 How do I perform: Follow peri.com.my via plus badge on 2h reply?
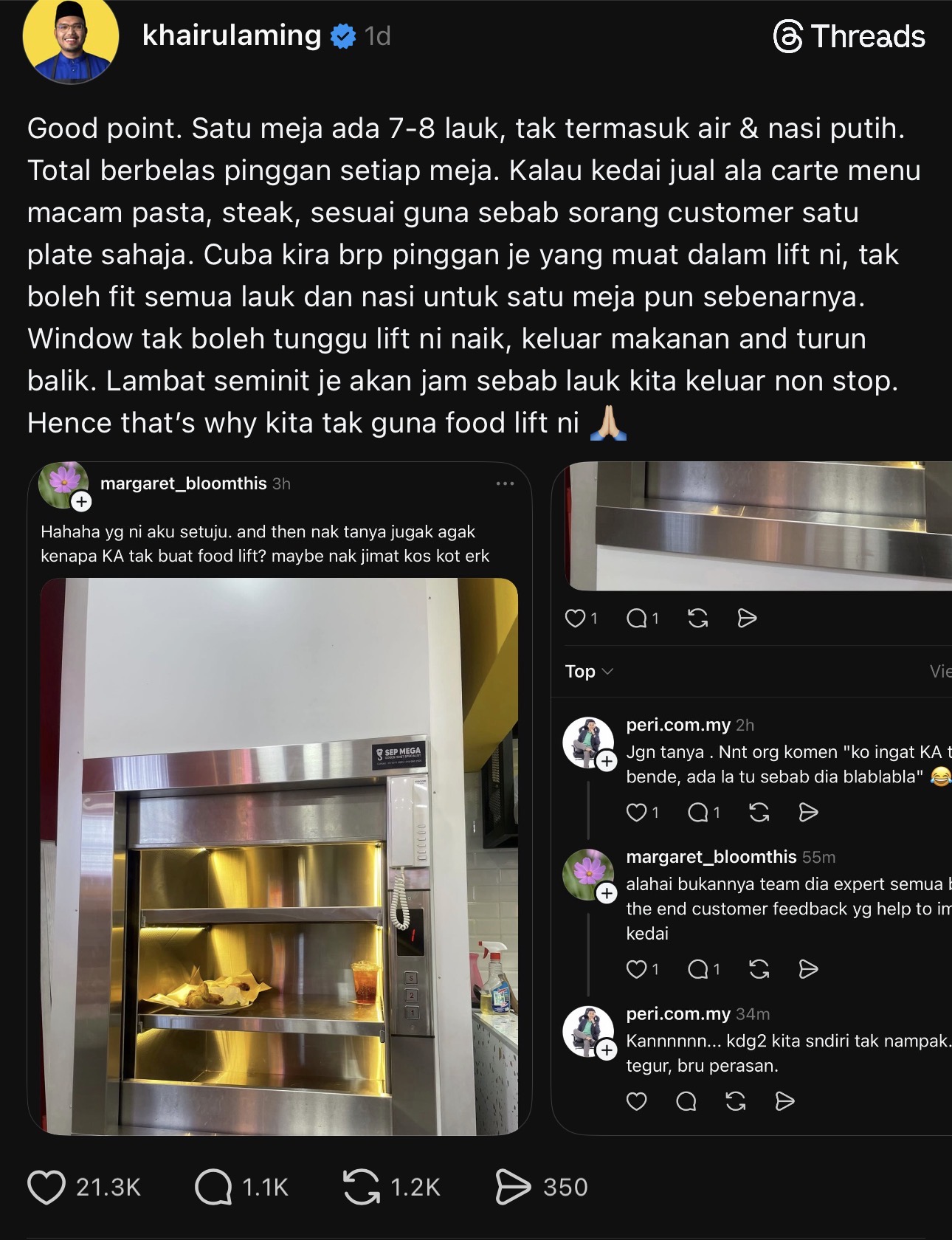click(607, 761)
